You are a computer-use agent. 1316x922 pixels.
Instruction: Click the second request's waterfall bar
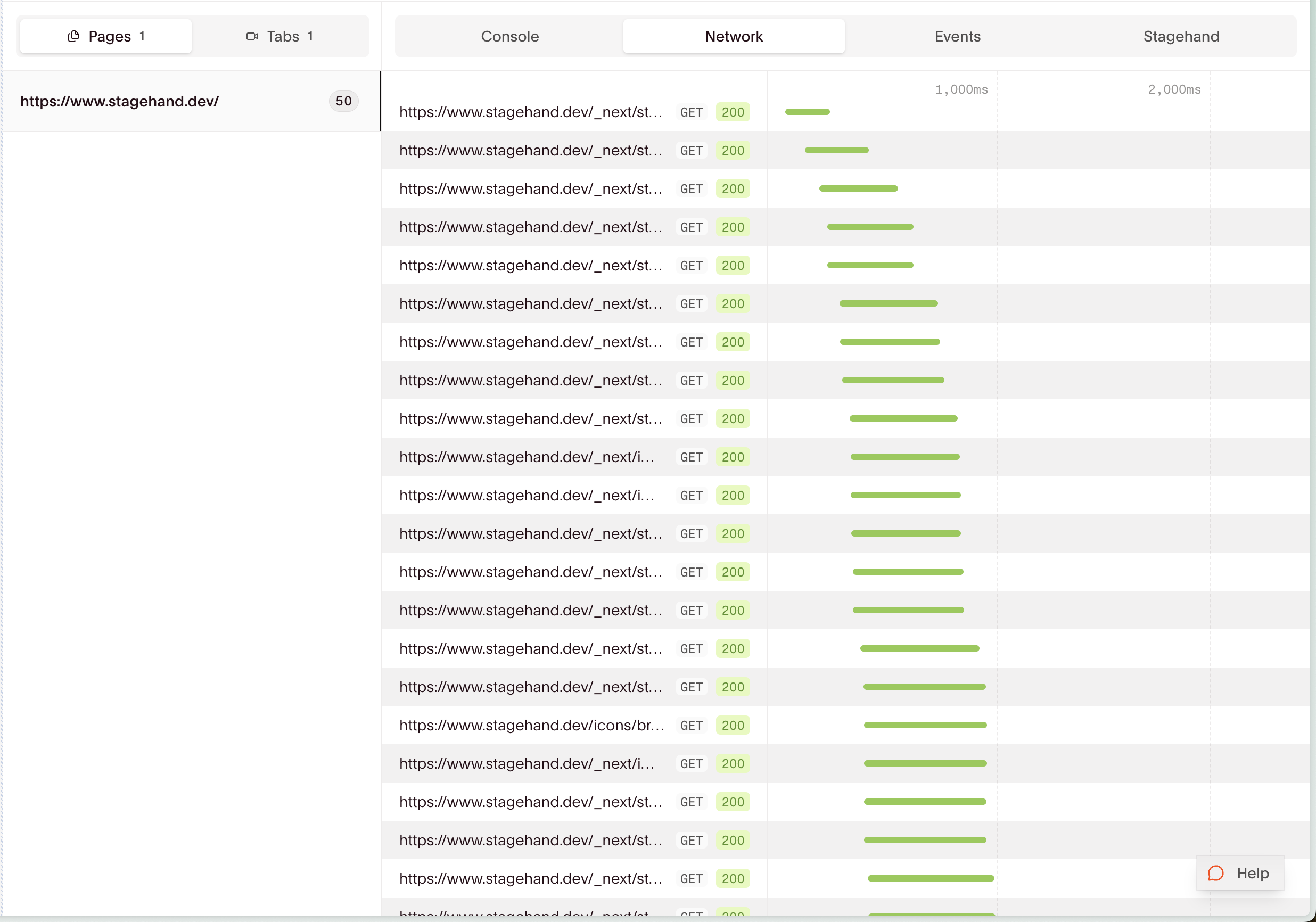836,150
